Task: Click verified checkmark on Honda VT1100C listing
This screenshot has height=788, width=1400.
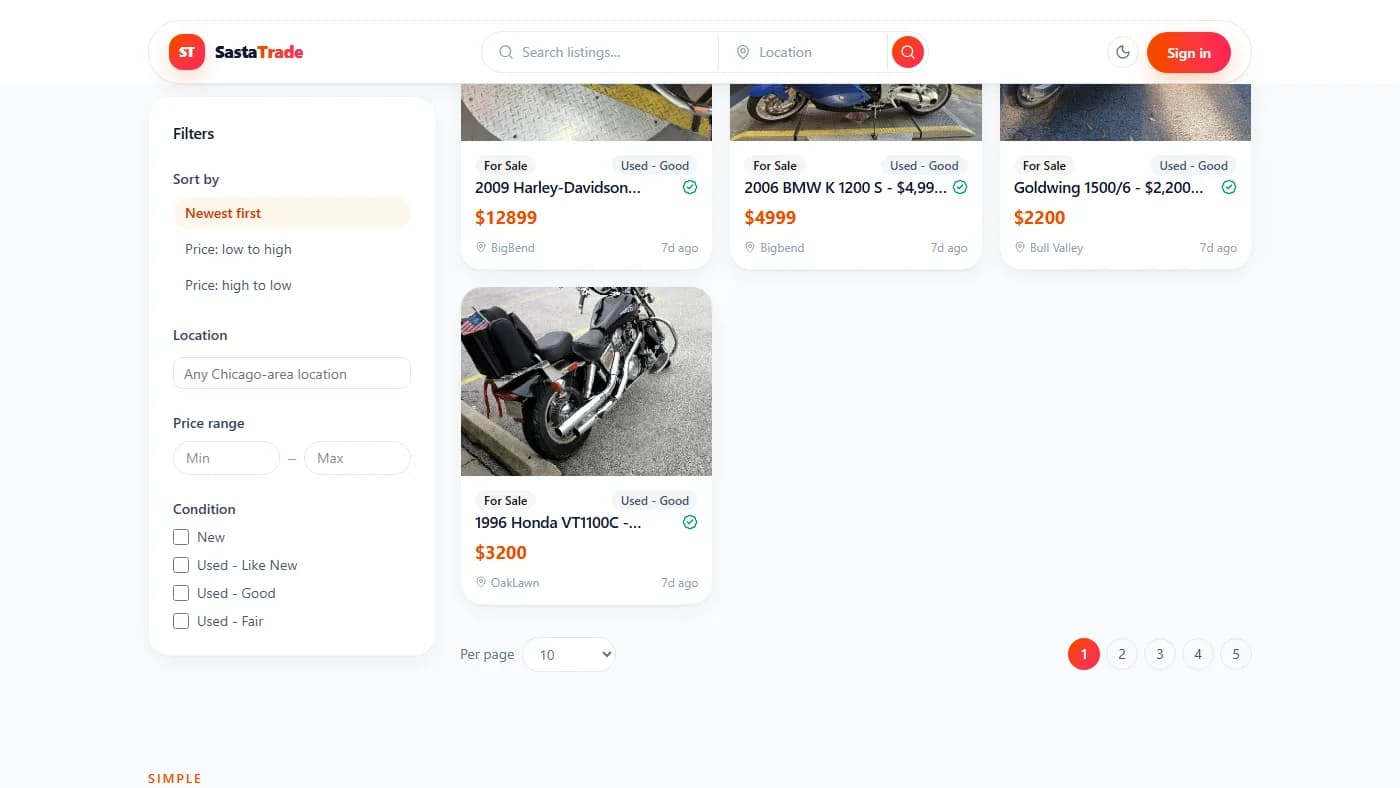Action: [690, 522]
